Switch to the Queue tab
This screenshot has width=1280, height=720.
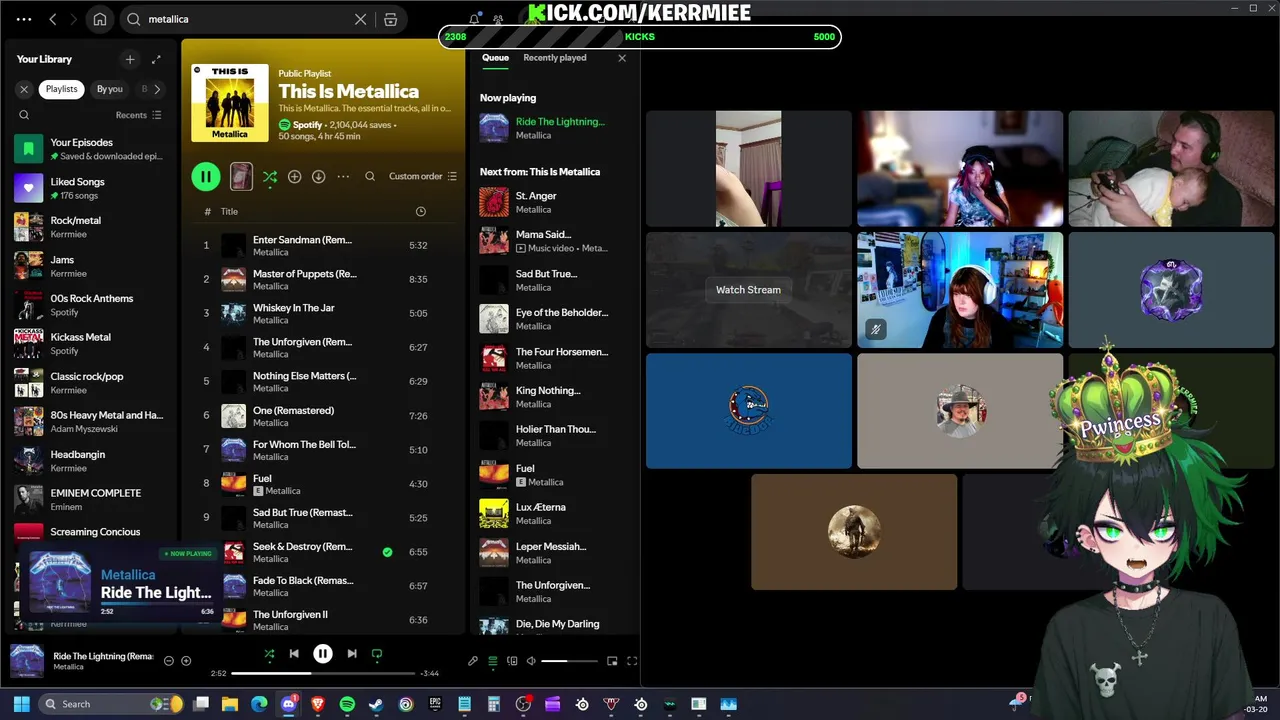(x=495, y=58)
